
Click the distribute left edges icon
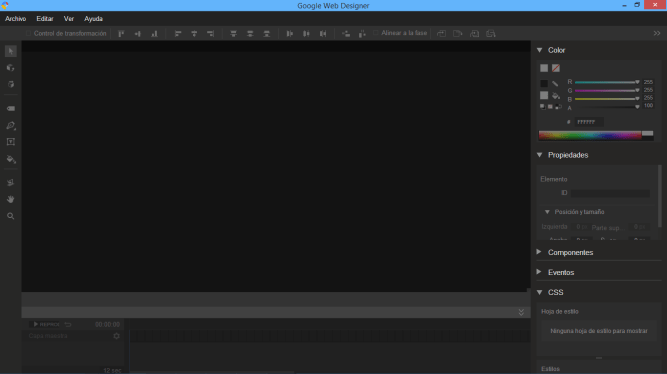(x=290, y=34)
